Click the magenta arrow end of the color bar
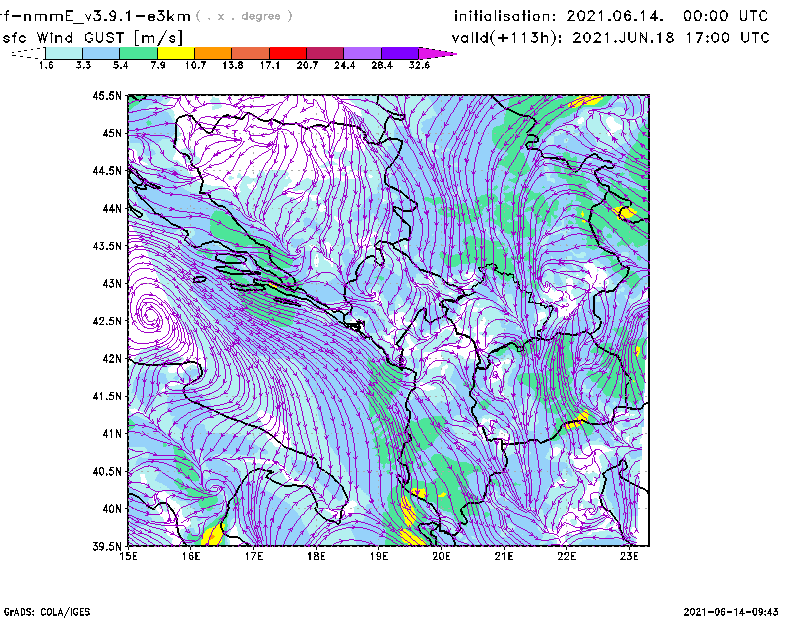Screen dimensions: 800x618 [437, 53]
